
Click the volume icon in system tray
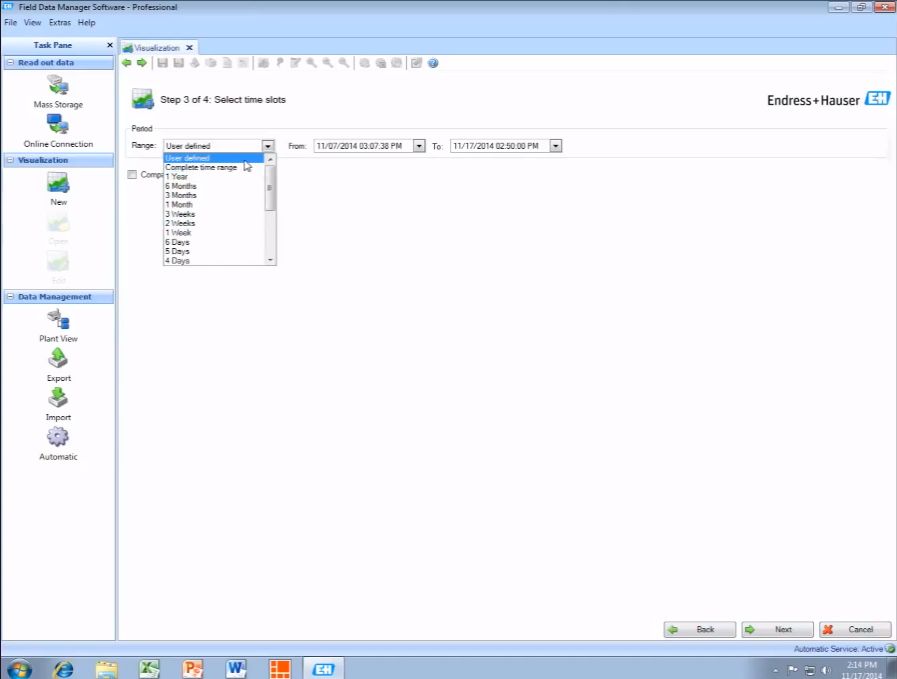(826, 670)
